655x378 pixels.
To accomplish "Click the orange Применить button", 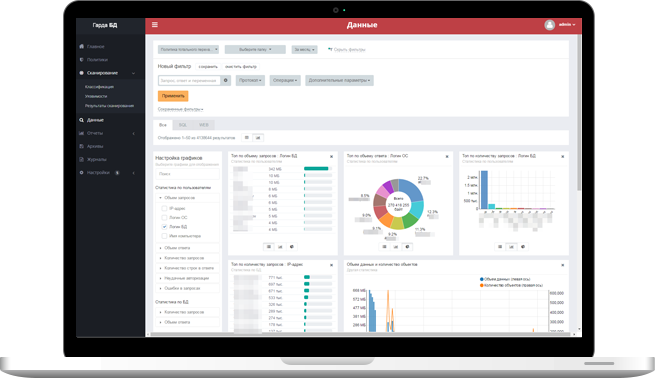I will click(173, 96).
